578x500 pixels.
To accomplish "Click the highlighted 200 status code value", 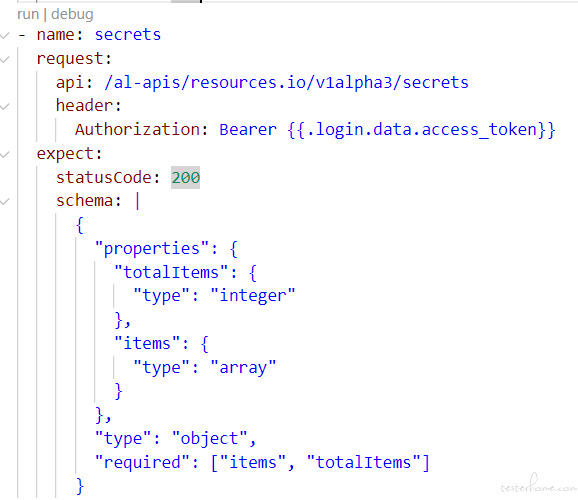I will 185,178.
